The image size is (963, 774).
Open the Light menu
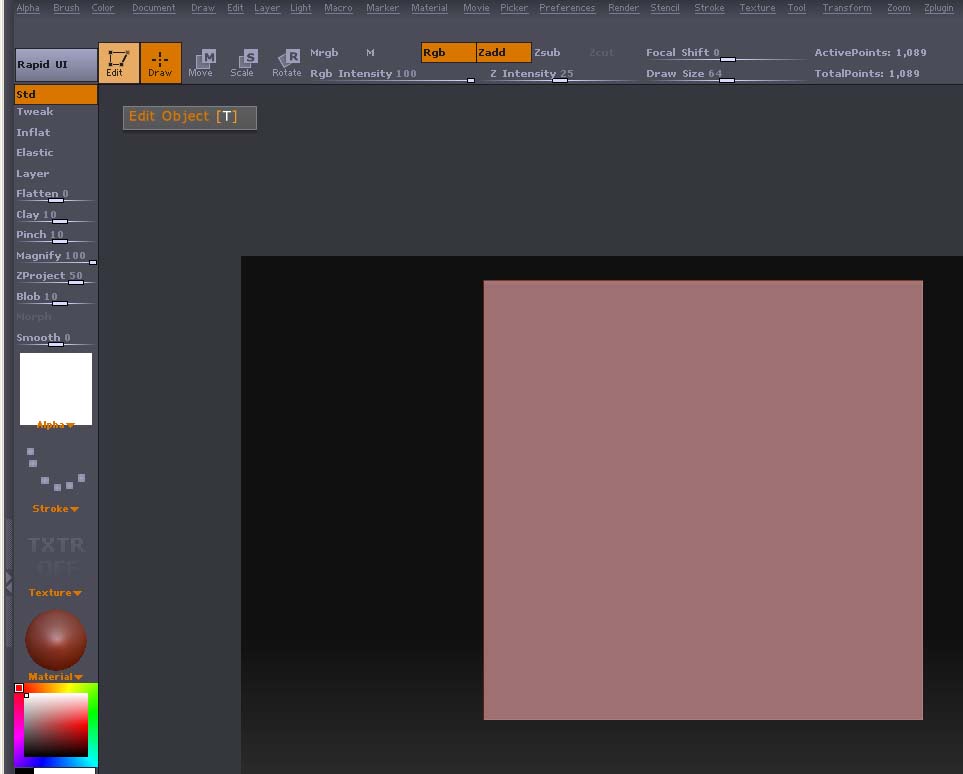click(x=301, y=8)
